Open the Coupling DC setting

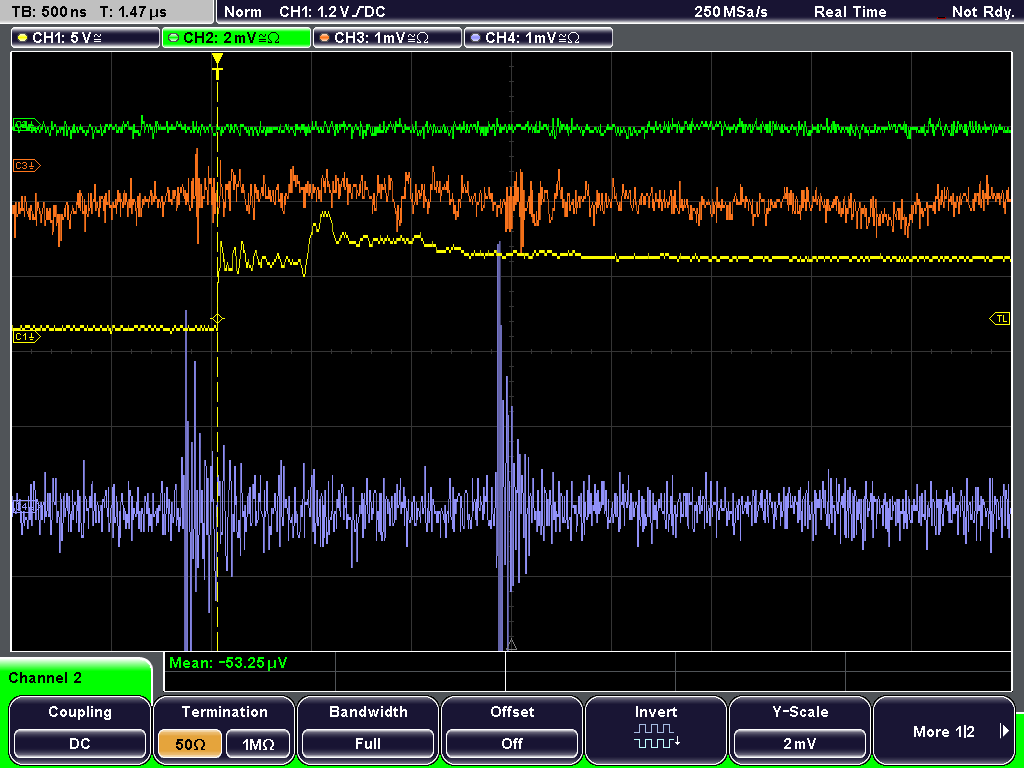(80, 728)
